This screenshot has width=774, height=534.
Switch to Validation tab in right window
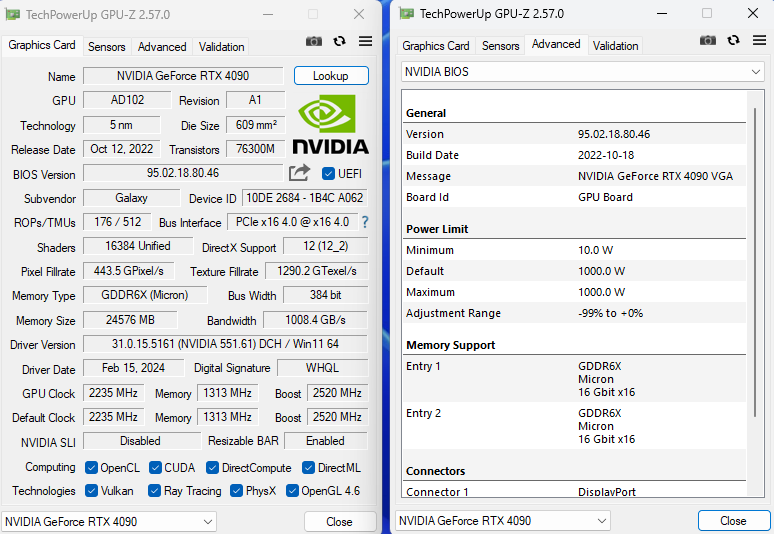coord(616,46)
